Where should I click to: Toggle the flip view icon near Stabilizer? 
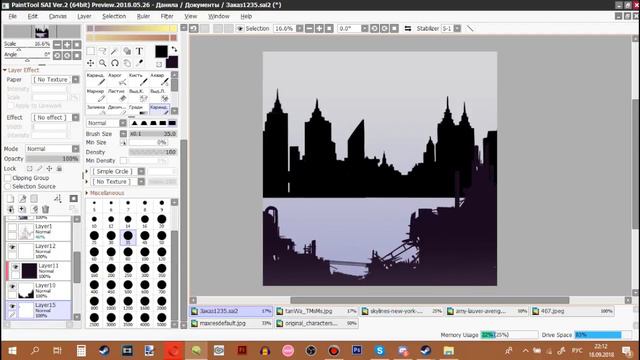coord(408,29)
